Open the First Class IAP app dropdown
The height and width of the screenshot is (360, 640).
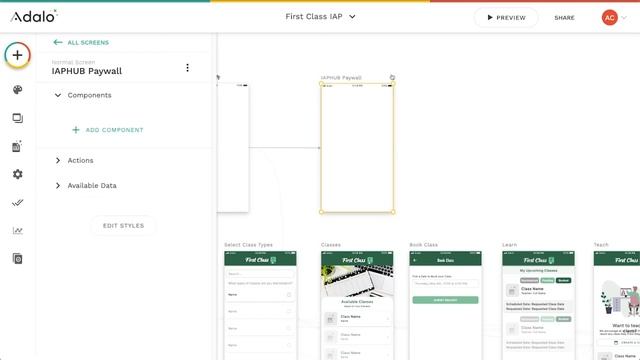click(x=320, y=17)
